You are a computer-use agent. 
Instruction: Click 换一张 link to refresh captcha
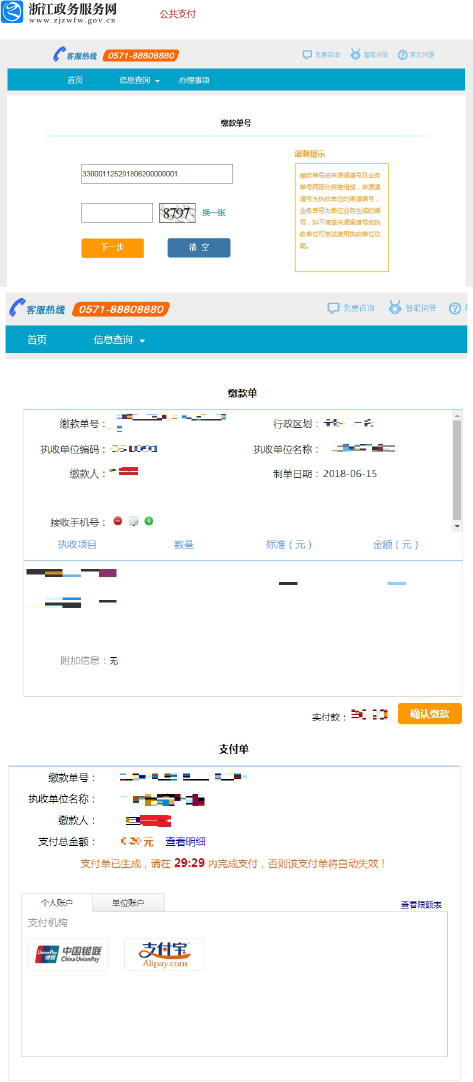coord(214,213)
